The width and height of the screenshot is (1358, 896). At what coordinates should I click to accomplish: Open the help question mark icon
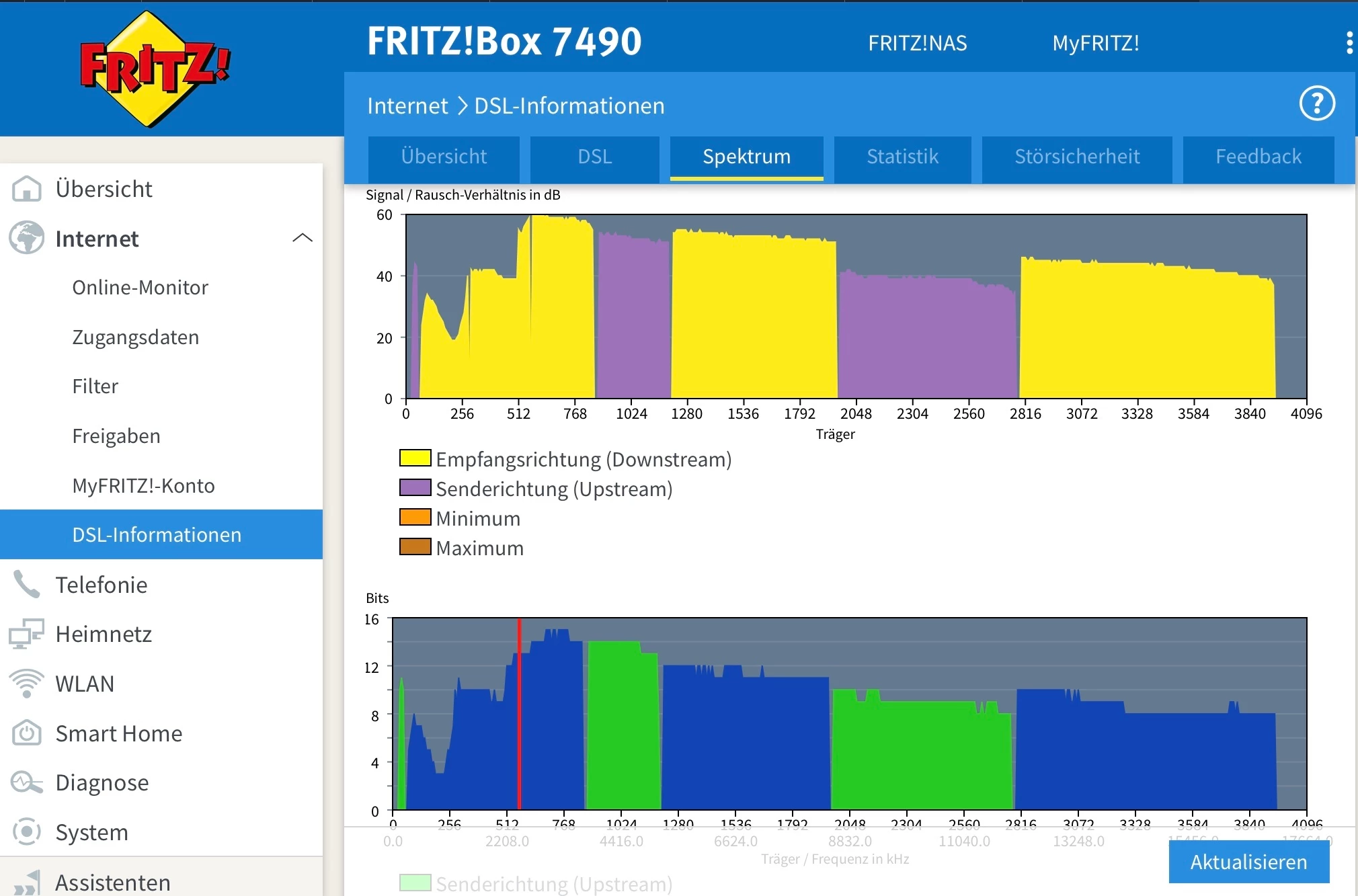point(1316,104)
